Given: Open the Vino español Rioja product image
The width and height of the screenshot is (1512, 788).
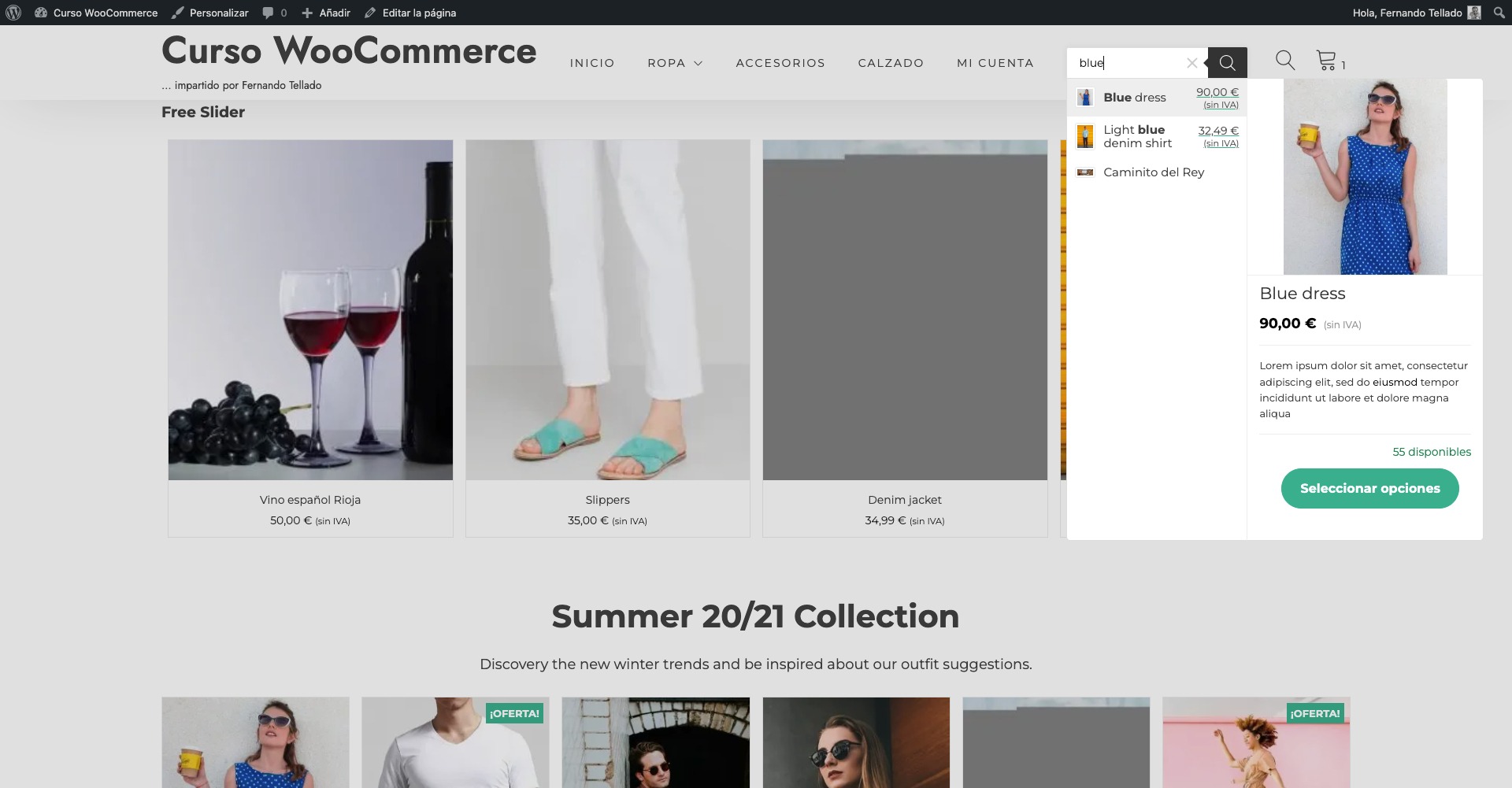Looking at the screenshot, I should point(310,310).
